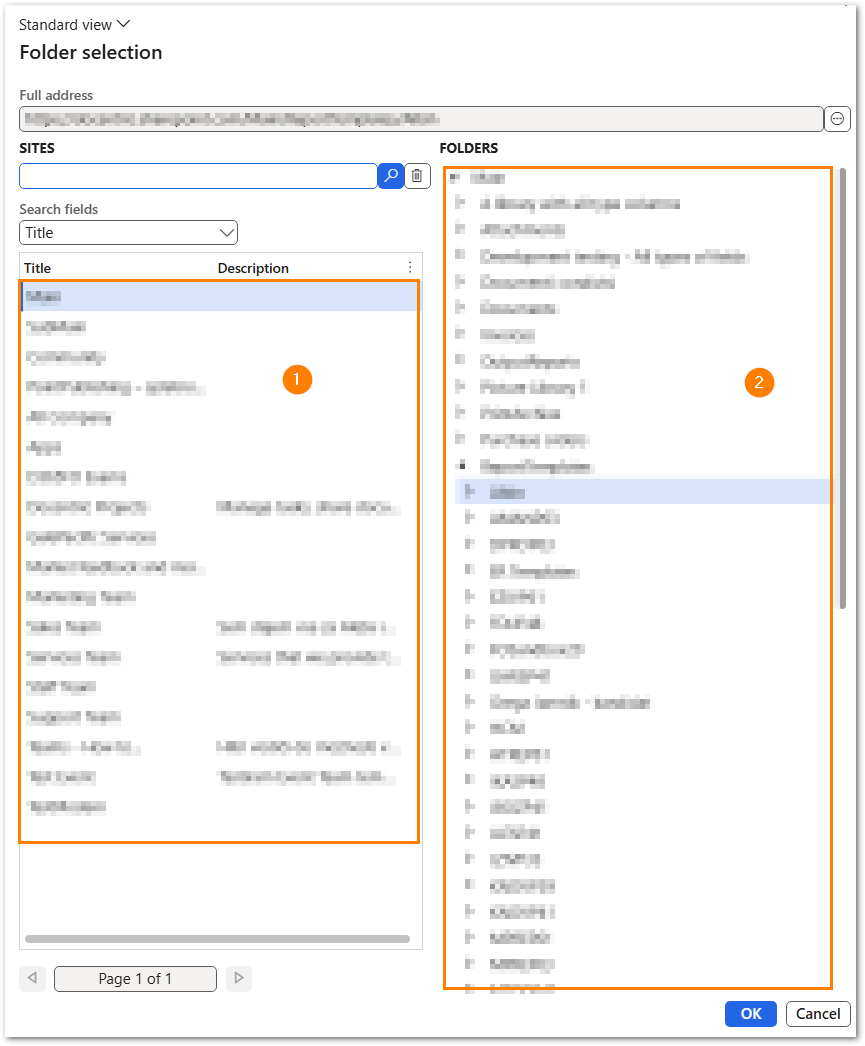Select the highlighted first row in Sites list
The width and height of the screenshot is (865, 1046).
coord(200,297)
